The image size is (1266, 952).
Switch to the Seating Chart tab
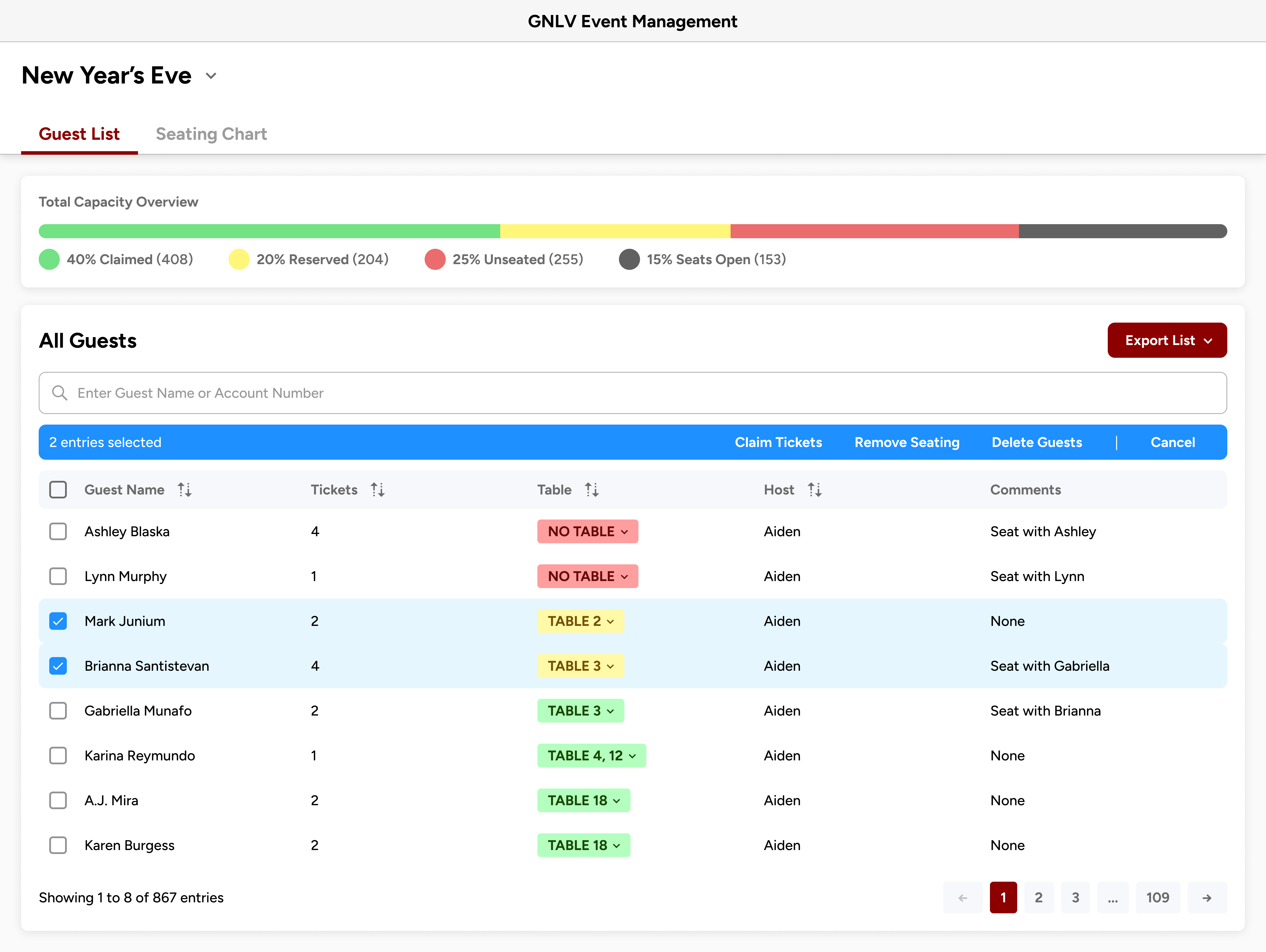pos(211,134)
